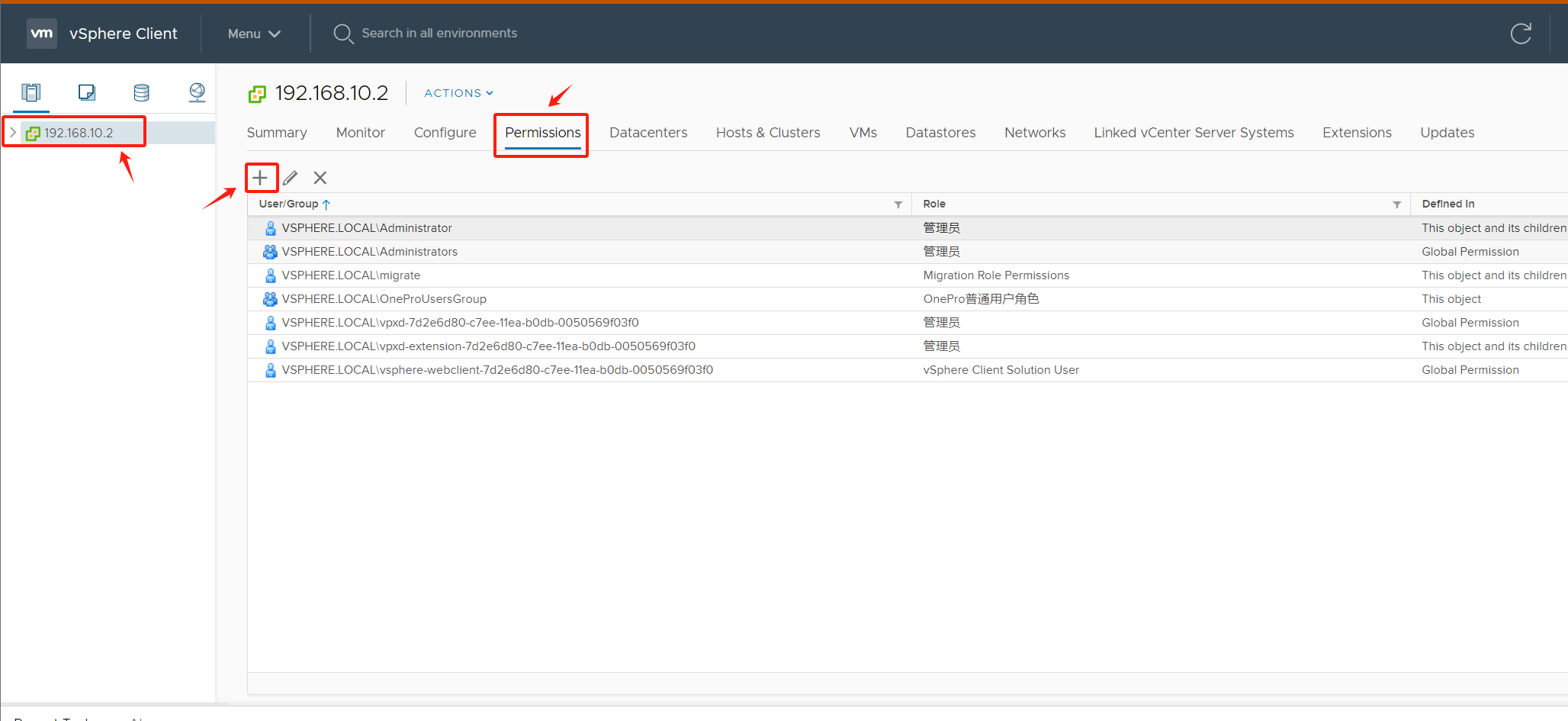Click vCenter icon of the 192.168.10.2 tree node
The height and width of the screenshot is (721, 1568).
pyautogui.click(x=33, y=134)
